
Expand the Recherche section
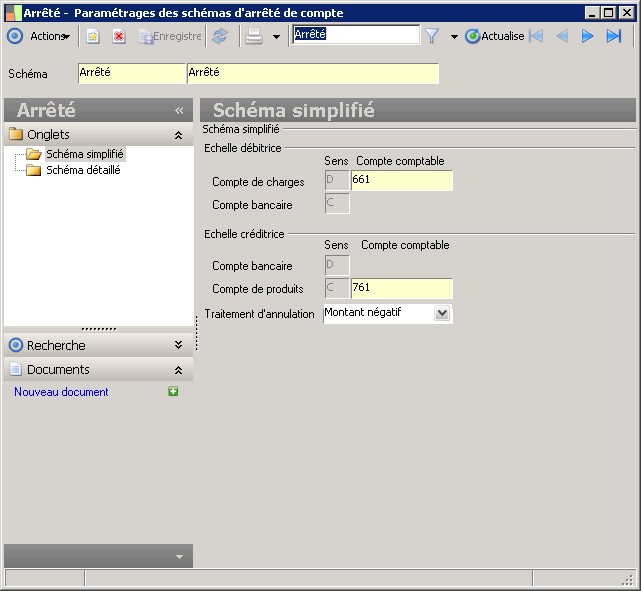coord(178,345)
